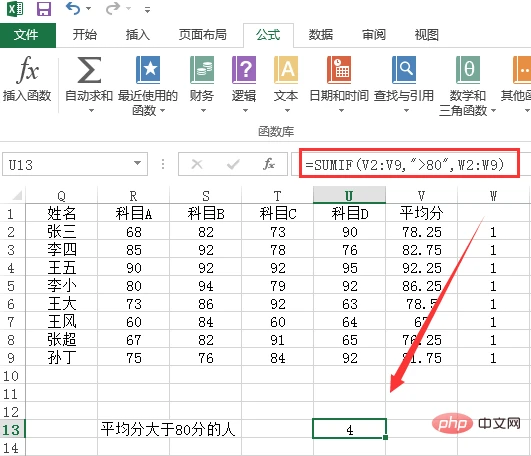The height and width of the screenshot is (456, 531).
Task: Open the customize quick access toolbar menu
Action: [147, 10]
